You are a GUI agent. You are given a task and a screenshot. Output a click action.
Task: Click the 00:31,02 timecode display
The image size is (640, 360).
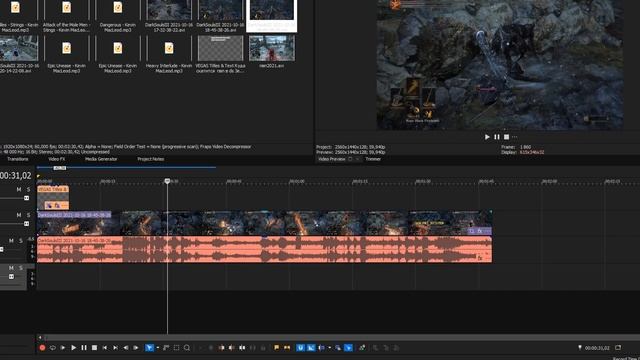pos(16,176)
